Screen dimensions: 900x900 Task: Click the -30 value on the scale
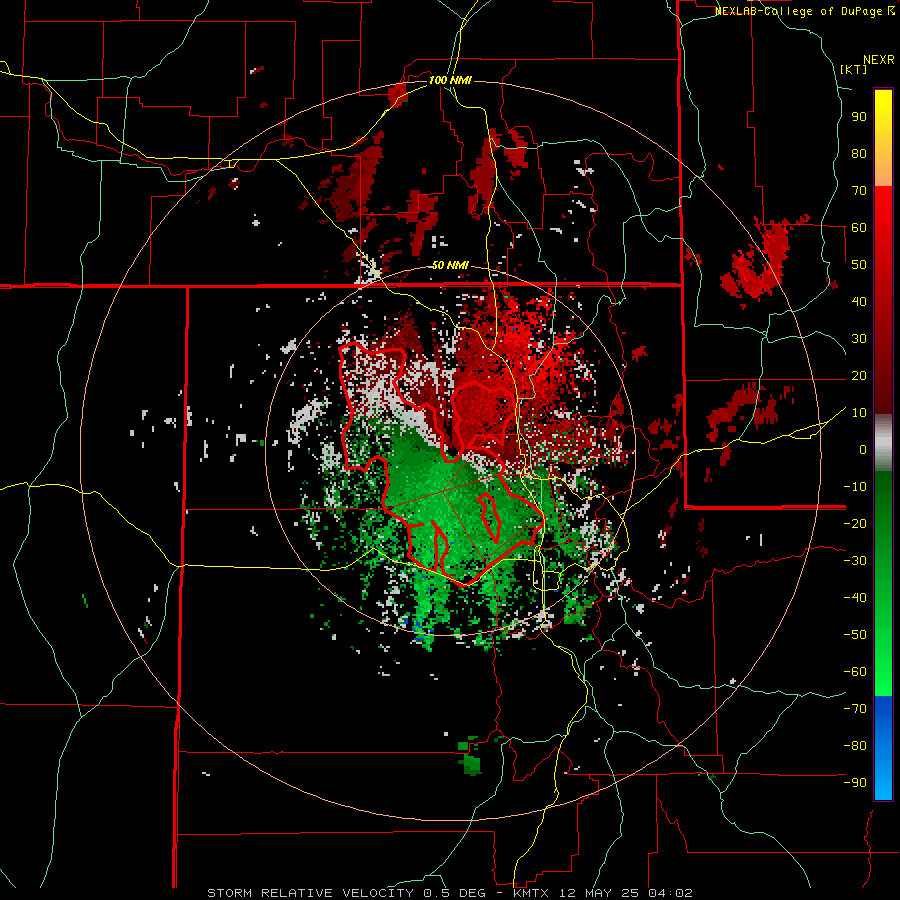click(x=855, y=561)
